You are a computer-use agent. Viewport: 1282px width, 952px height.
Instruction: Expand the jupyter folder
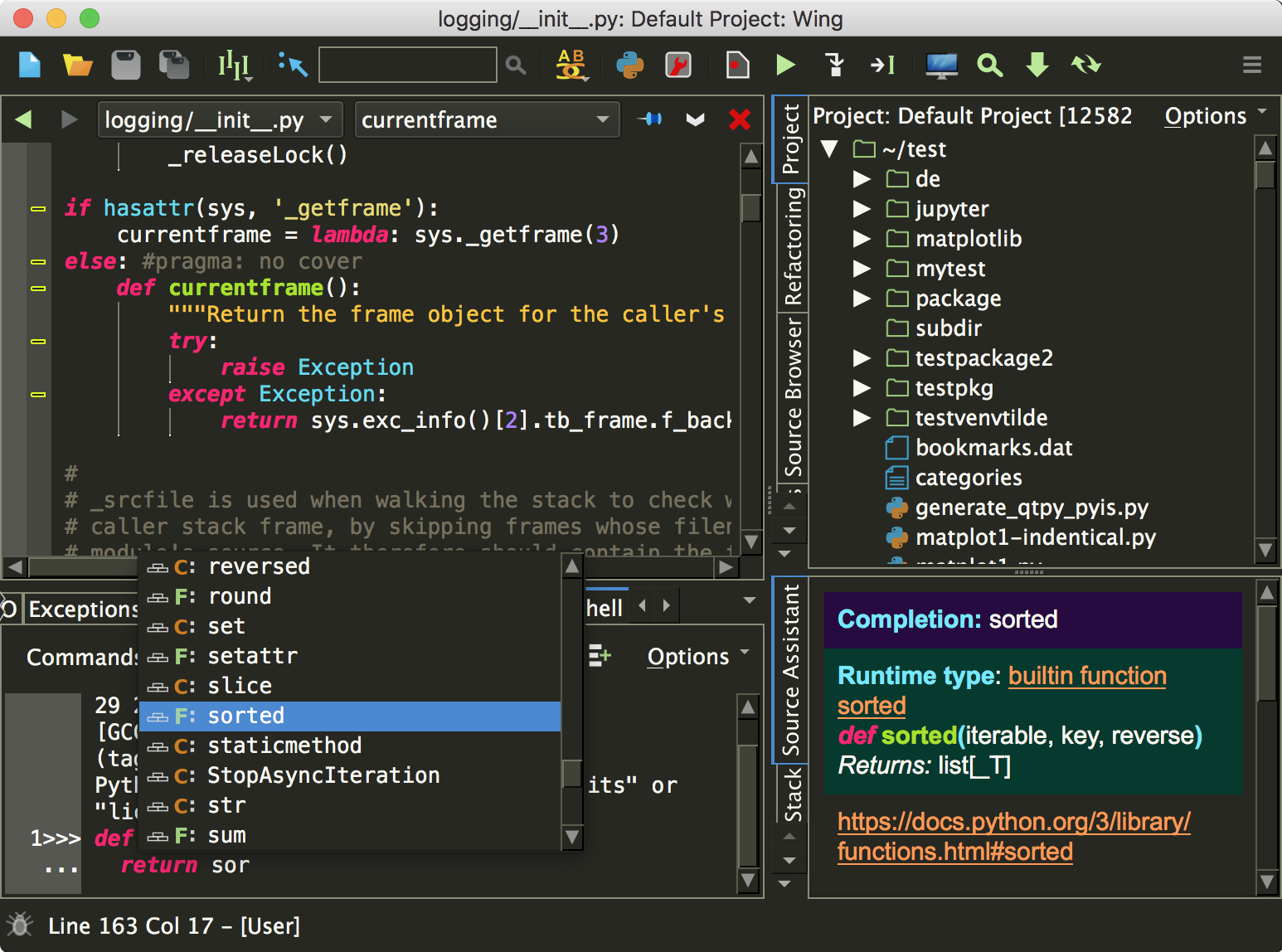pos(862,209)
